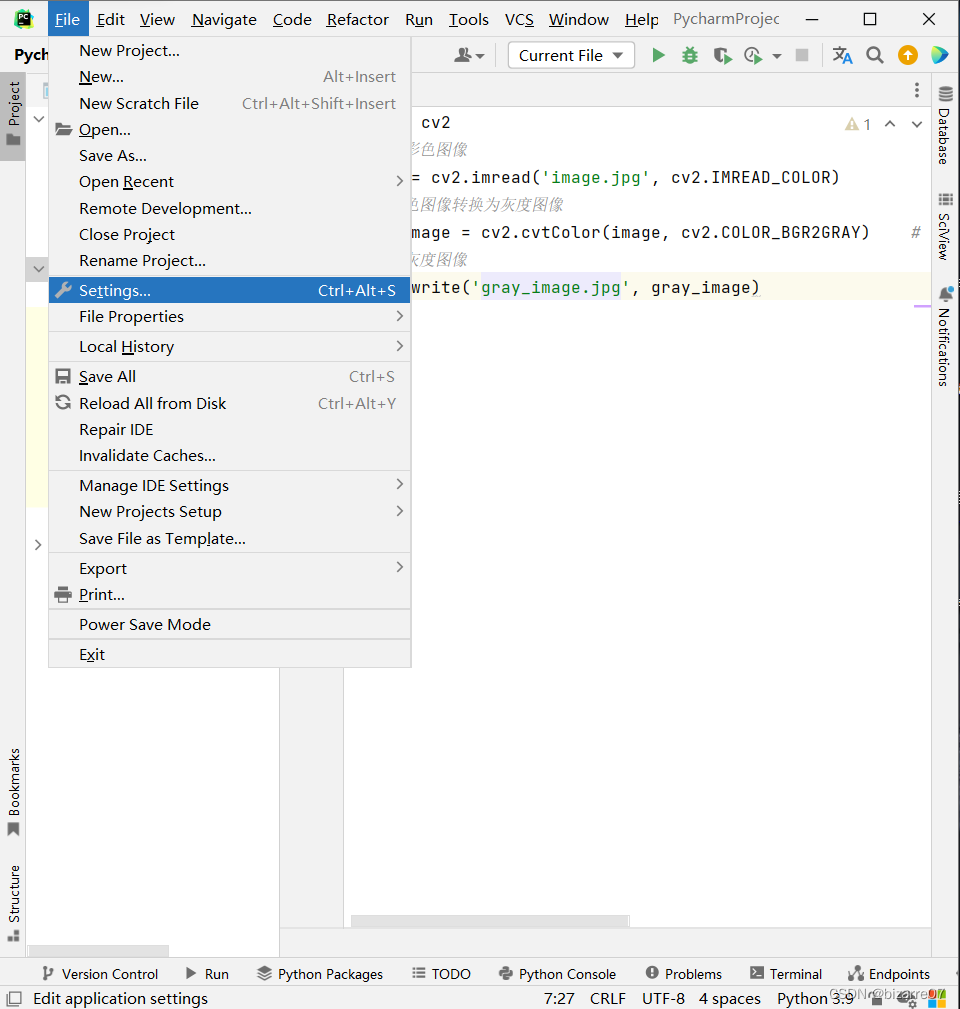Select Open... with the folder icon

tap(230, 130)
